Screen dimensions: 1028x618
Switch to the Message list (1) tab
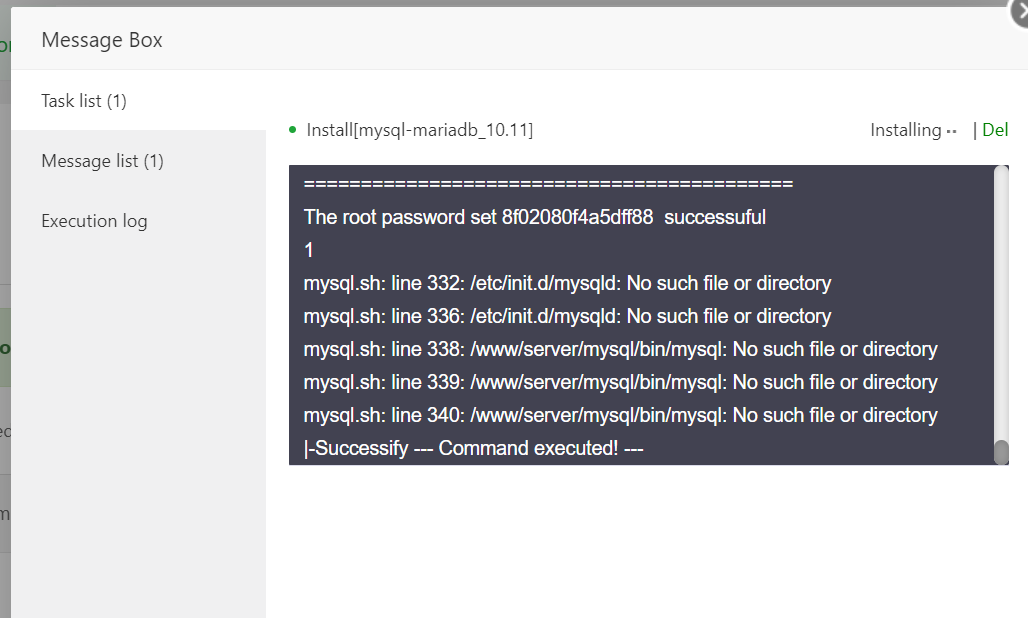[x=102, y=161]
